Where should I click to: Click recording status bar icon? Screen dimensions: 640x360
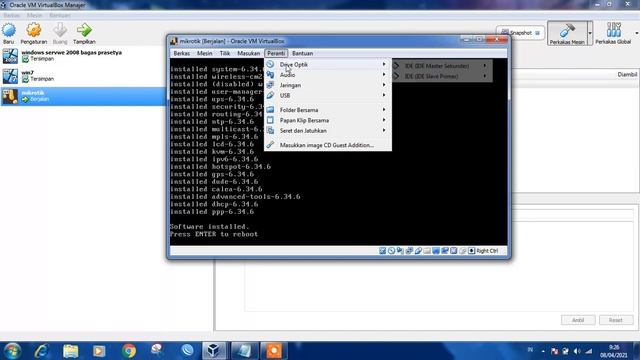coord(445,251)
